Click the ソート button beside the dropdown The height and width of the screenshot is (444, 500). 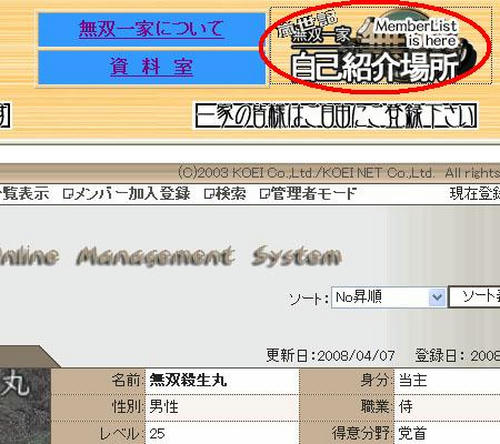[x=475, y=296]
